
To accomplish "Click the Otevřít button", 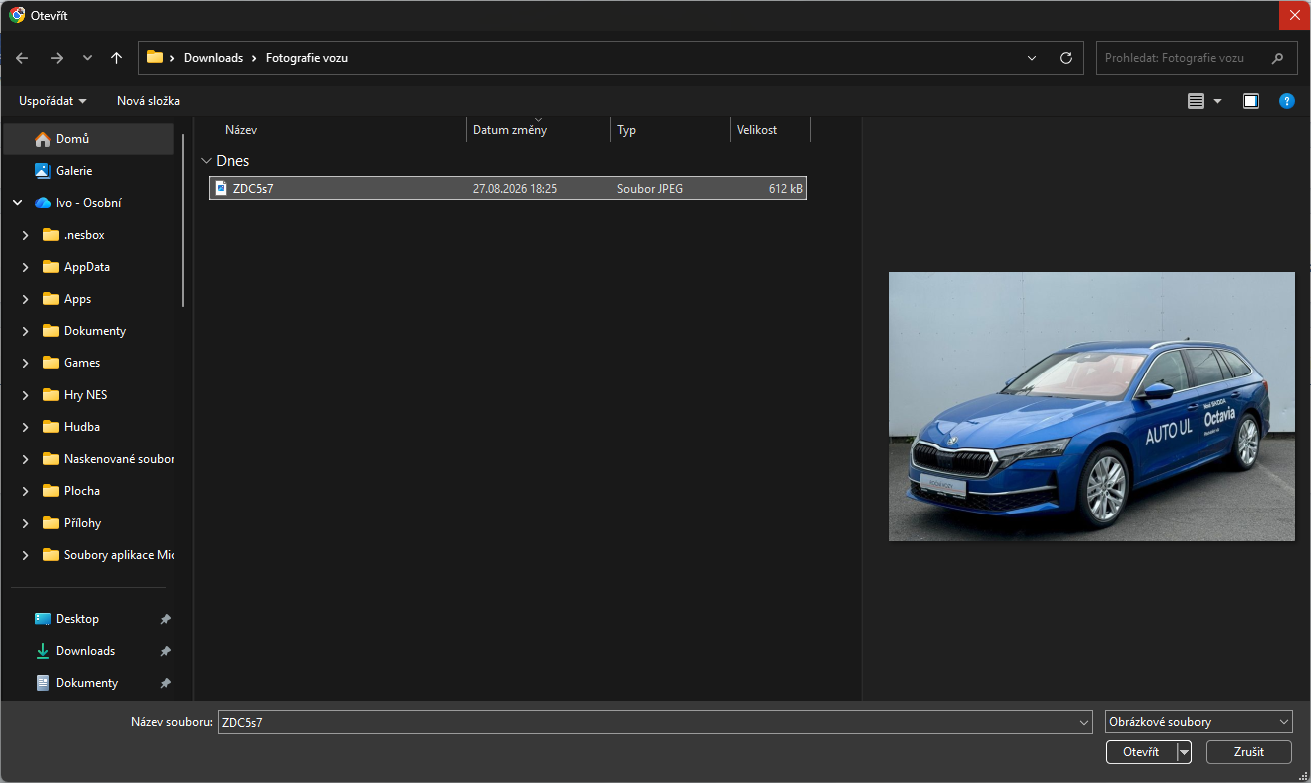I will 1141,752.
